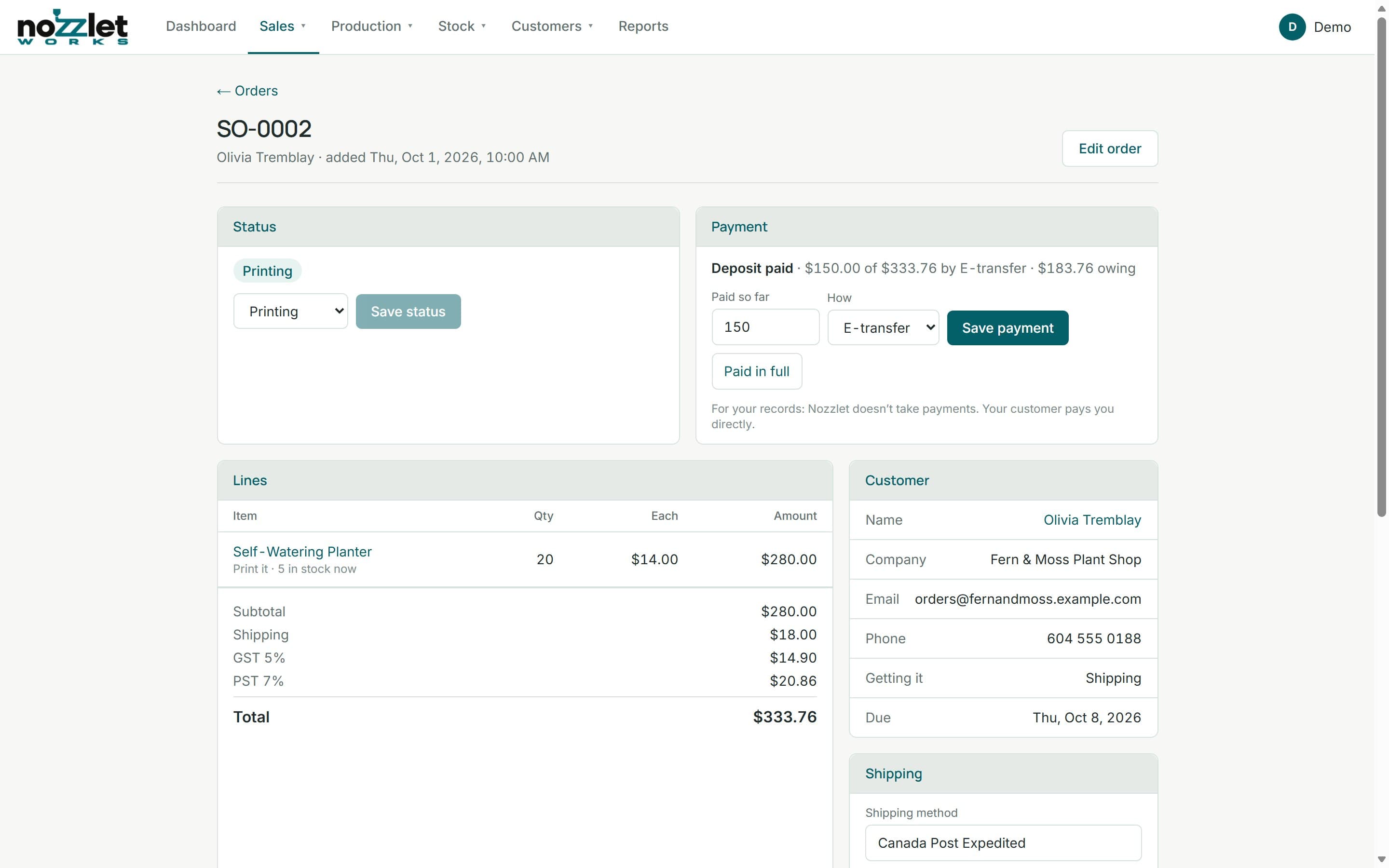The width and height of the screenshot is (1389, 868).
Task: Open Olivia Tremblay customer profile link
Action: click(1092, 520)
